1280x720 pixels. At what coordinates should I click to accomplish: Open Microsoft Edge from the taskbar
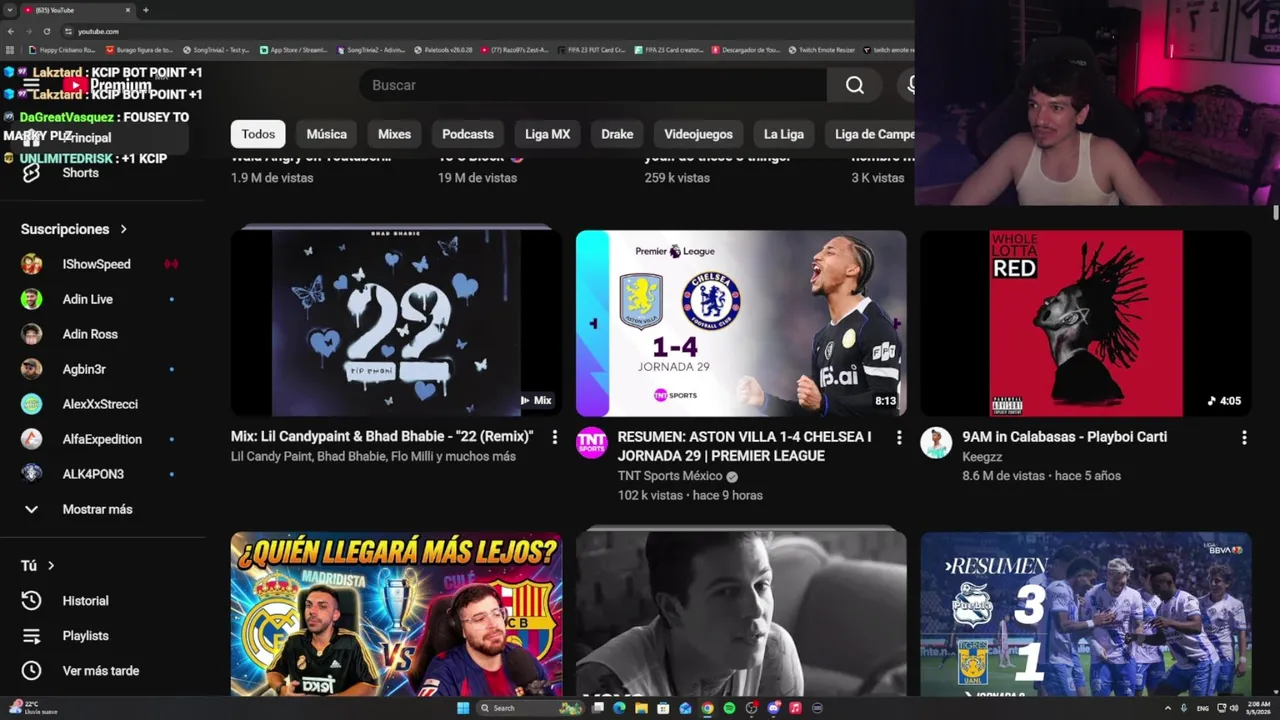[619, 708]
